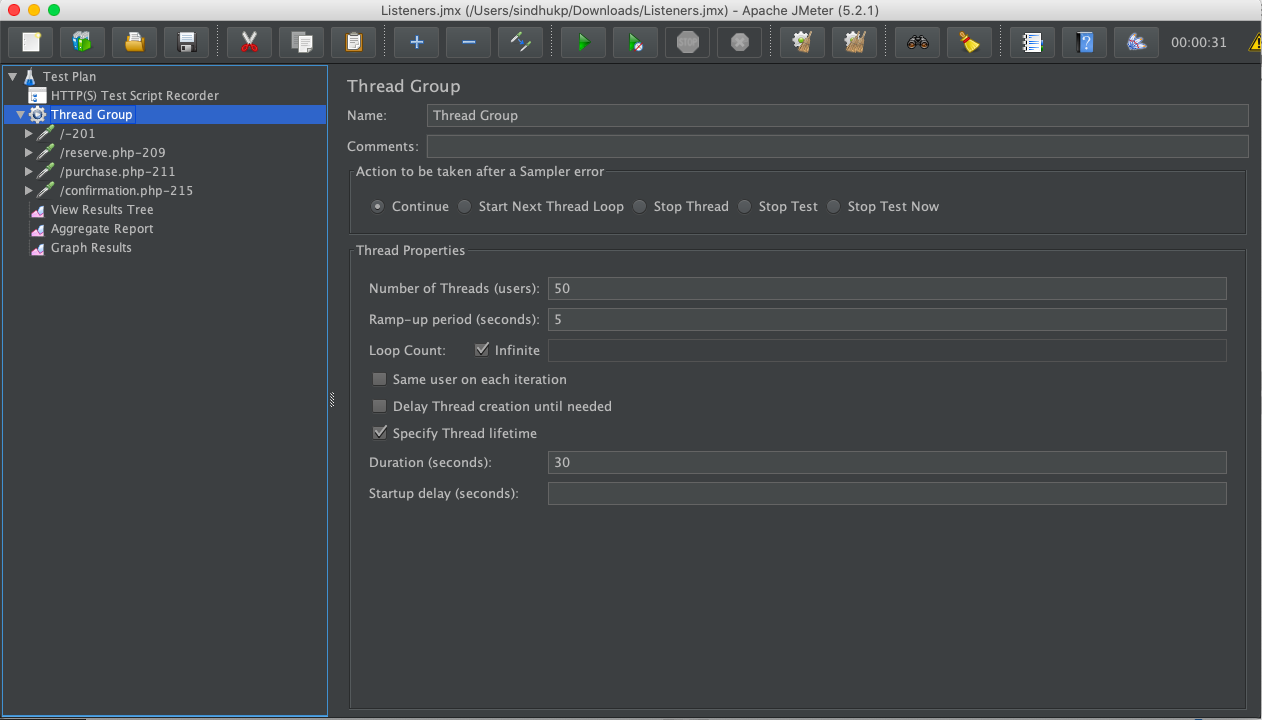This screenshot has width=1262, height=720.
Task: Select the Stop Thread radio button
Action: (x=639, y=207)
